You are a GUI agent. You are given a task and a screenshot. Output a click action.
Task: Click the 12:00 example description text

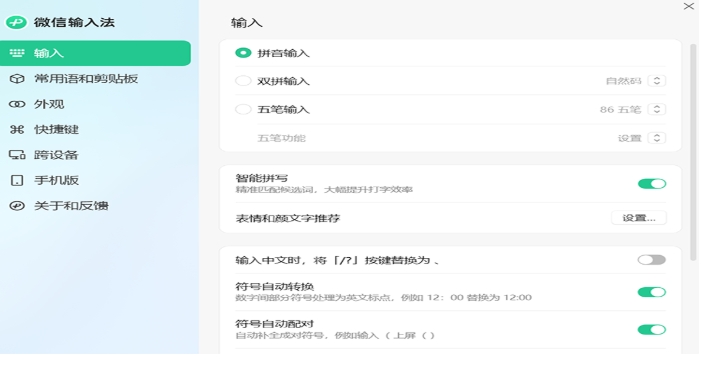384,298
